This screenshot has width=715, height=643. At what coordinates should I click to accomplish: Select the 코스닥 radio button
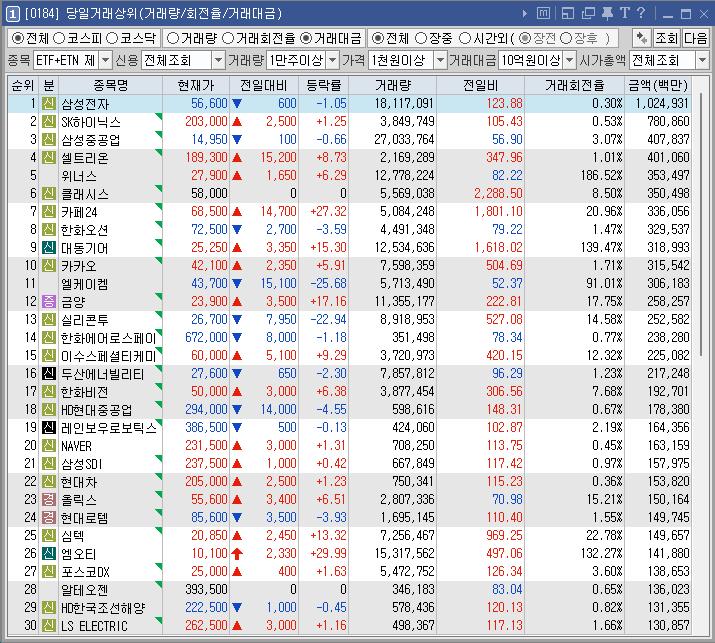(112, 38)
